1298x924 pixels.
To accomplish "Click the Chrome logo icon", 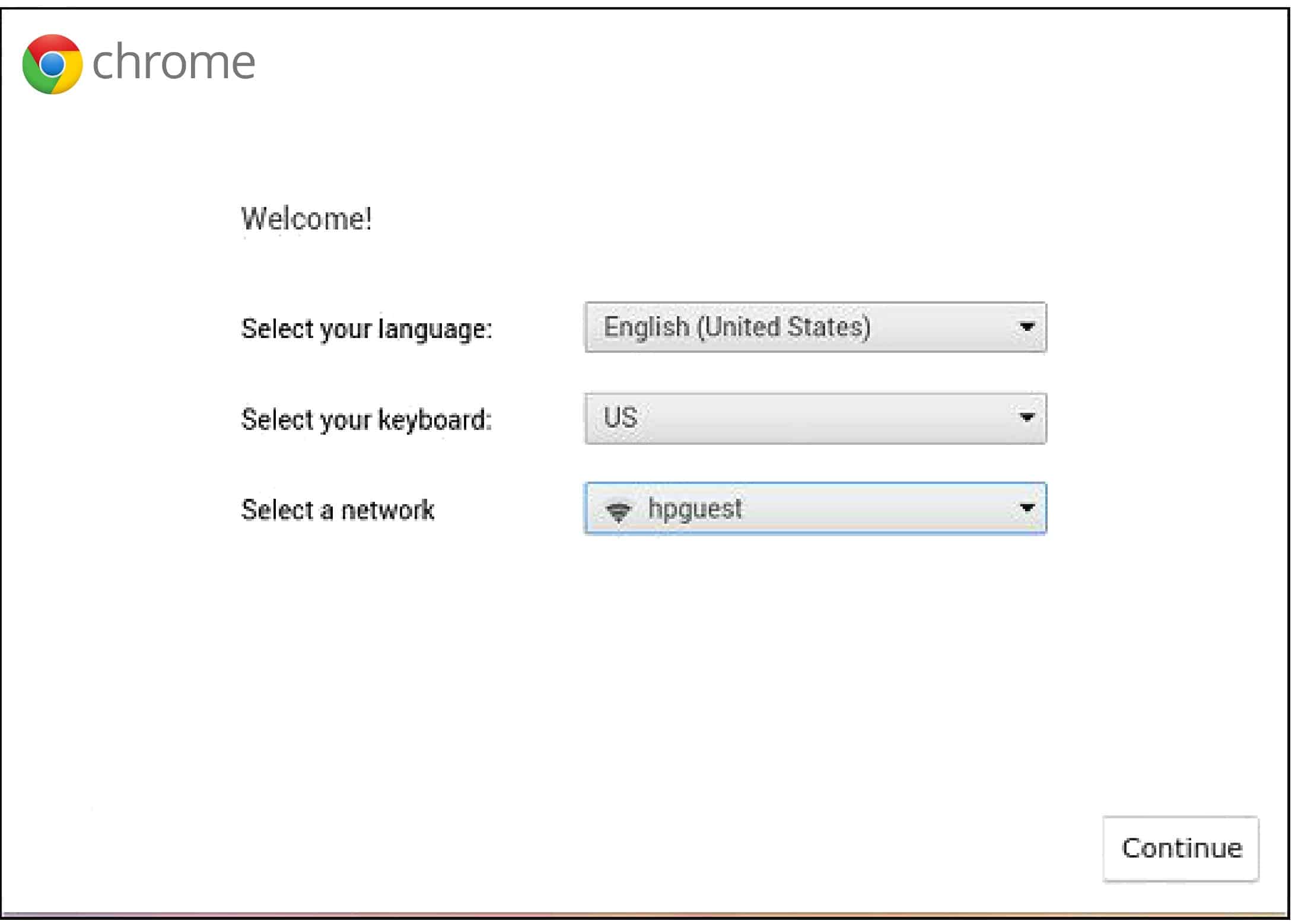I will pos(52,64).
